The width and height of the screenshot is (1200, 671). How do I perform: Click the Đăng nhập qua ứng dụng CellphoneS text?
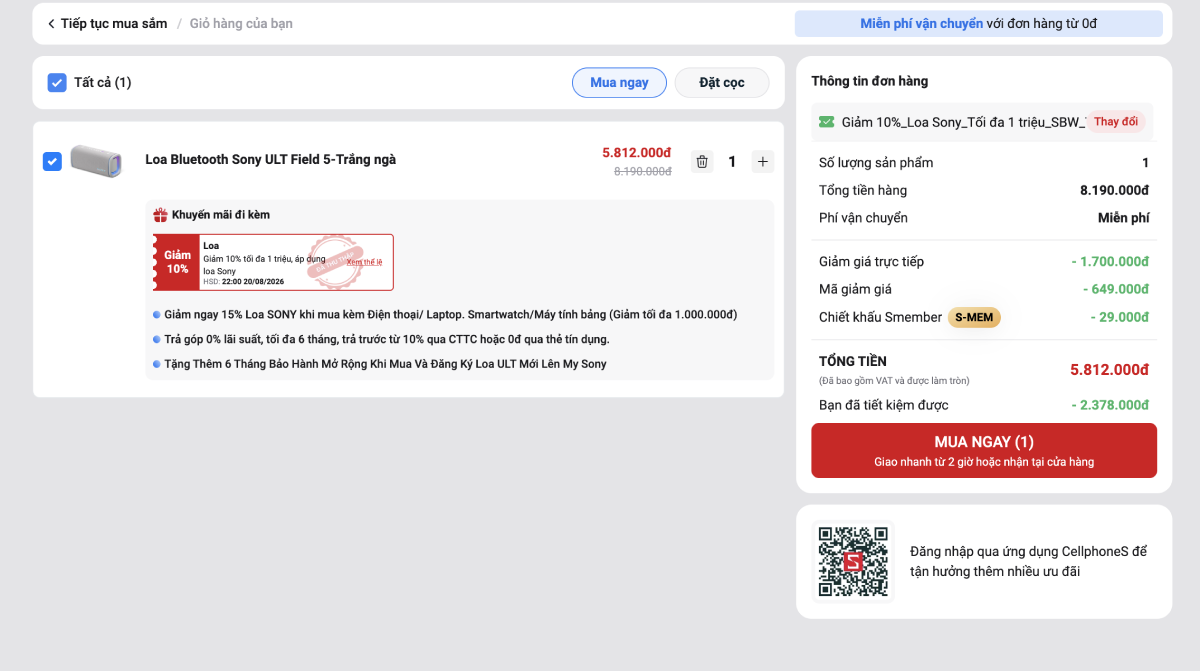click(x=1028, y=561)
